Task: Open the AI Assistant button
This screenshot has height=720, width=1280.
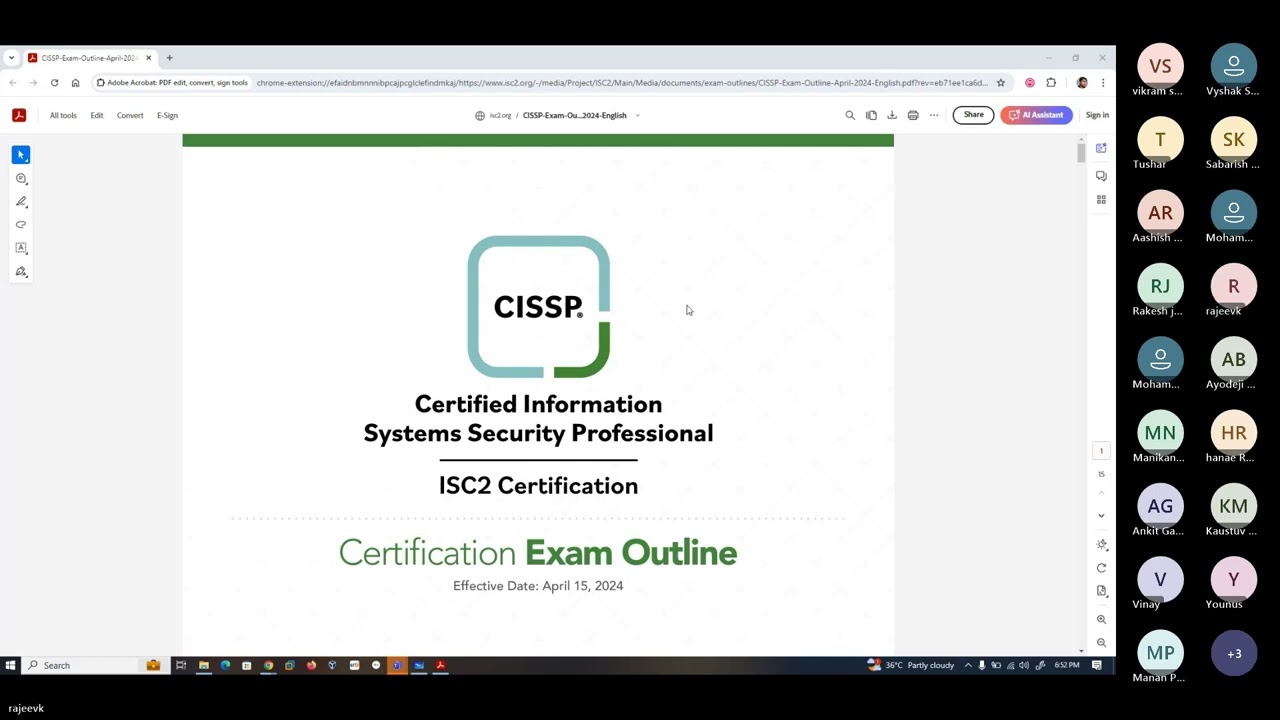Action: (1036, 115)
